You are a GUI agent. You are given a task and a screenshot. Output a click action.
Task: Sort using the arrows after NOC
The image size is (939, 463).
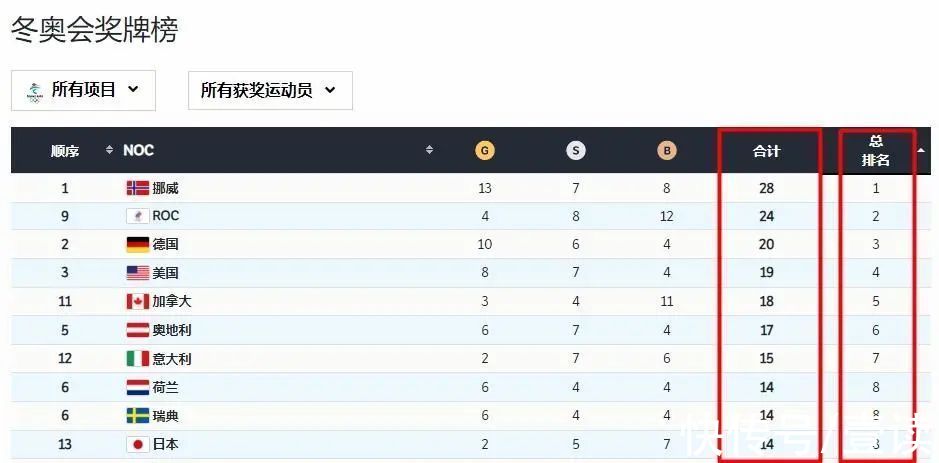pyautogui.click(x=430, y=150)
